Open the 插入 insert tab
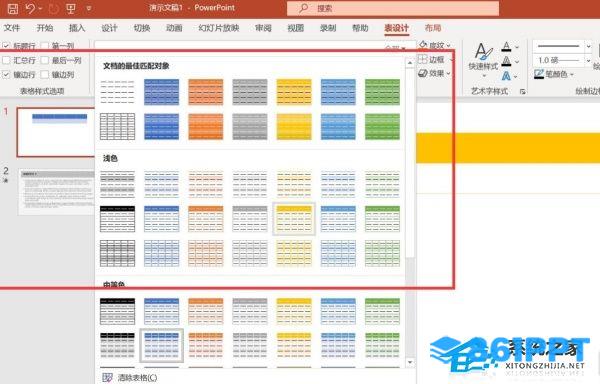This screenshot has height=384, width=600. click(x=77, y=28)
